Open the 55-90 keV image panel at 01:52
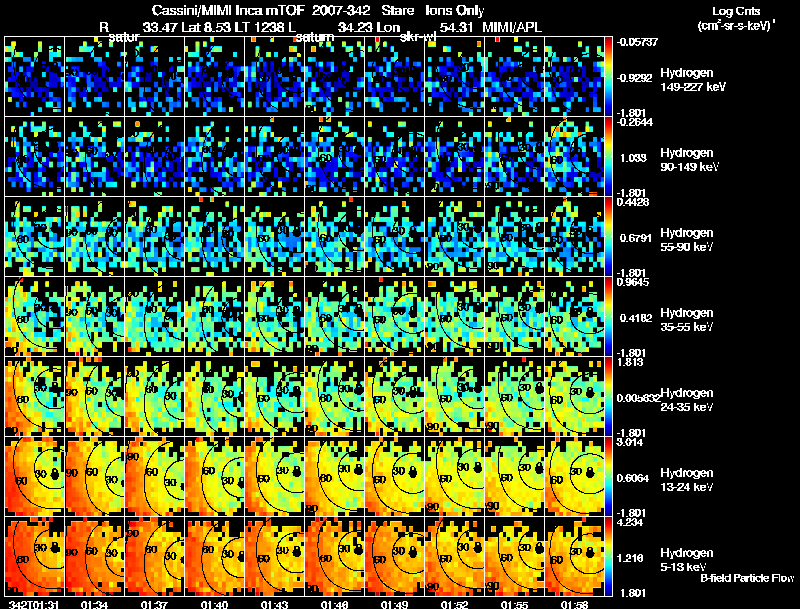 [455, 237]
